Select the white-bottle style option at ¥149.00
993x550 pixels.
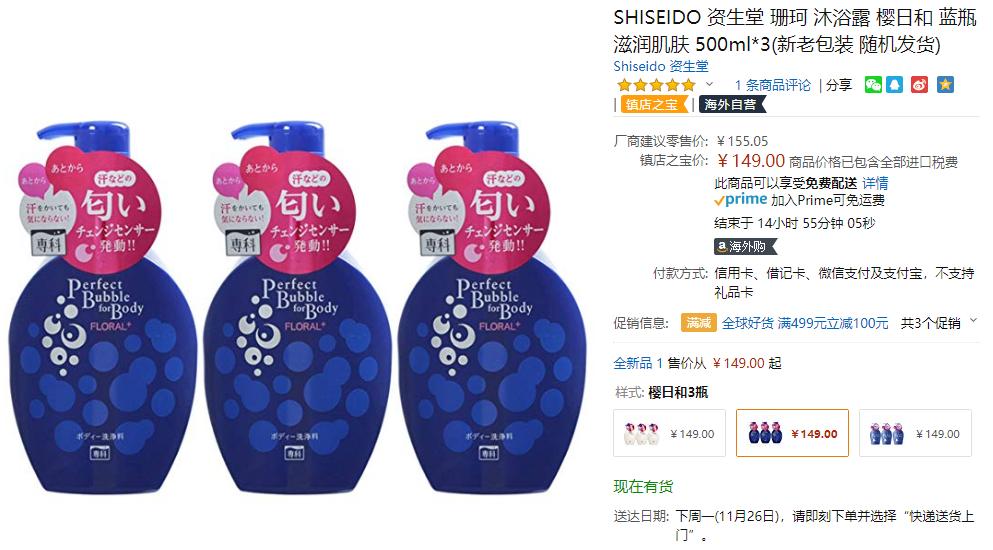click(669, 433)
